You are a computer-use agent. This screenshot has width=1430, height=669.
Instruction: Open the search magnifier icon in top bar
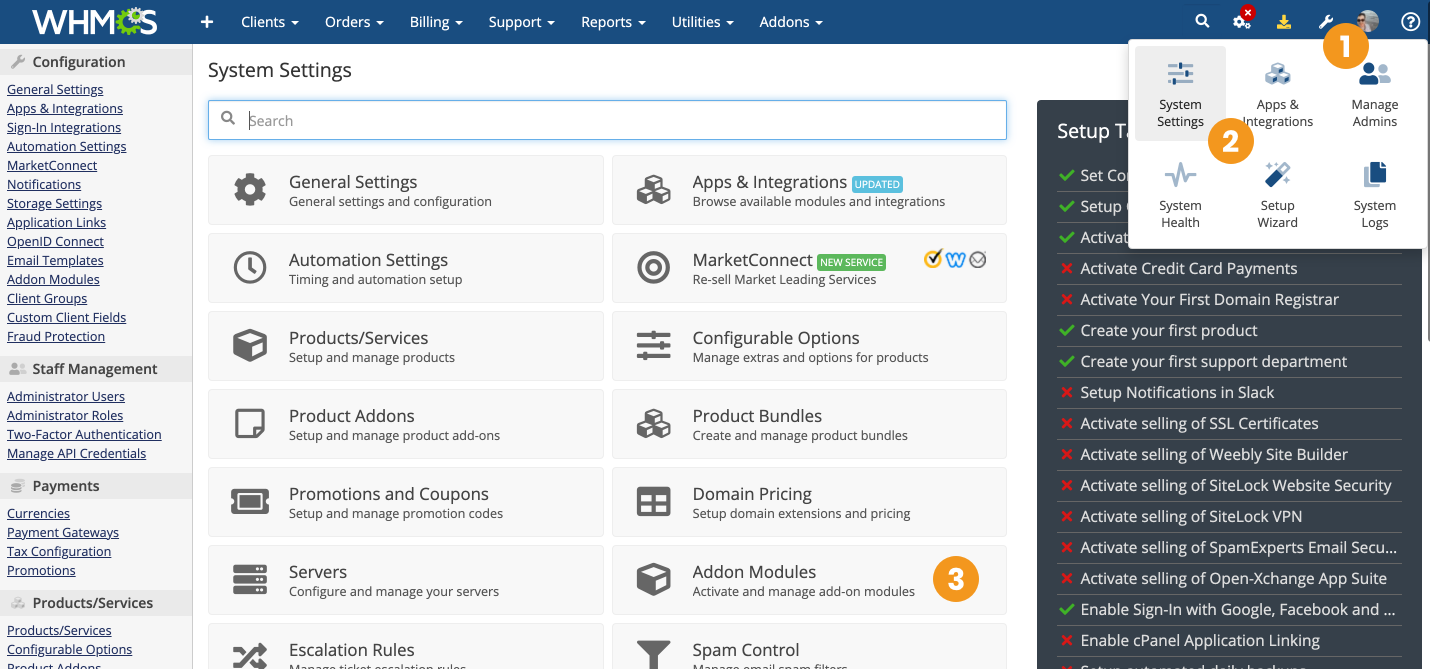point(1203,21)
